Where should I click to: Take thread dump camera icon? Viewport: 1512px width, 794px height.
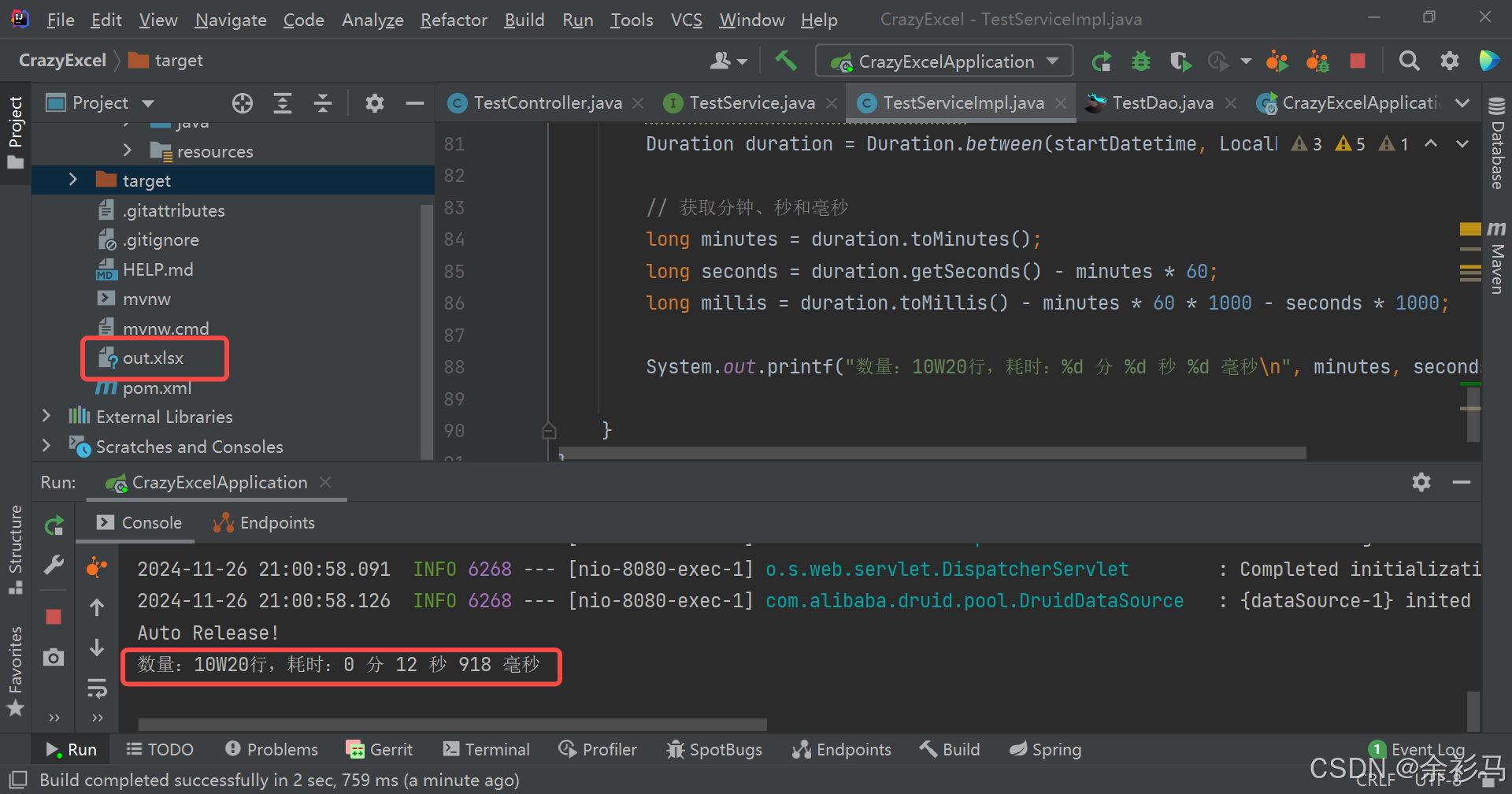[54, 657]
